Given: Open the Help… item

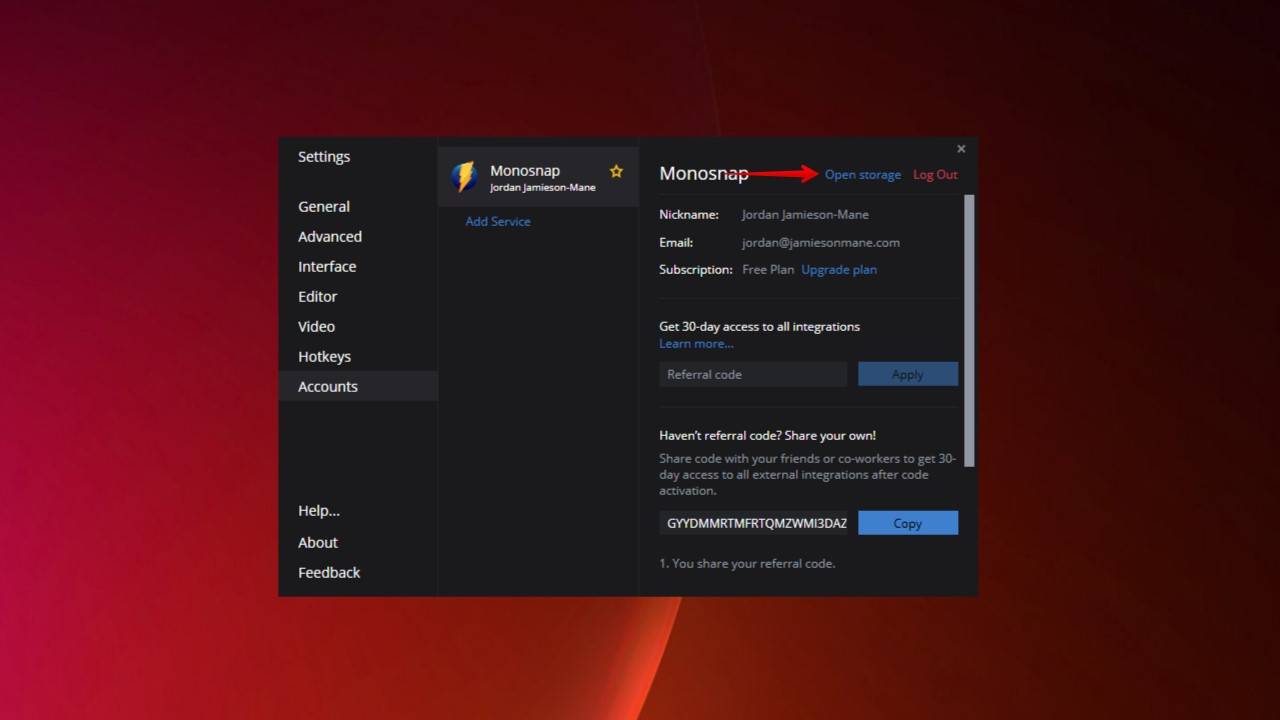Looking at the screenshot, I should click(x=319, y=511).
